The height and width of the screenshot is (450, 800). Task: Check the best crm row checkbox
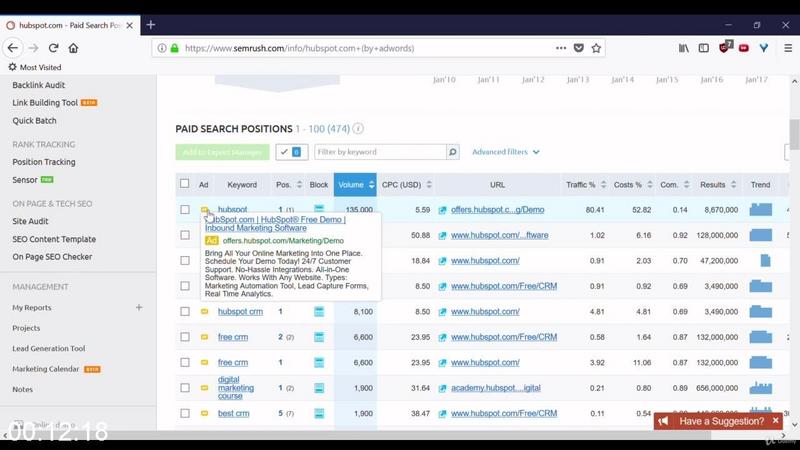pos(185,413)
